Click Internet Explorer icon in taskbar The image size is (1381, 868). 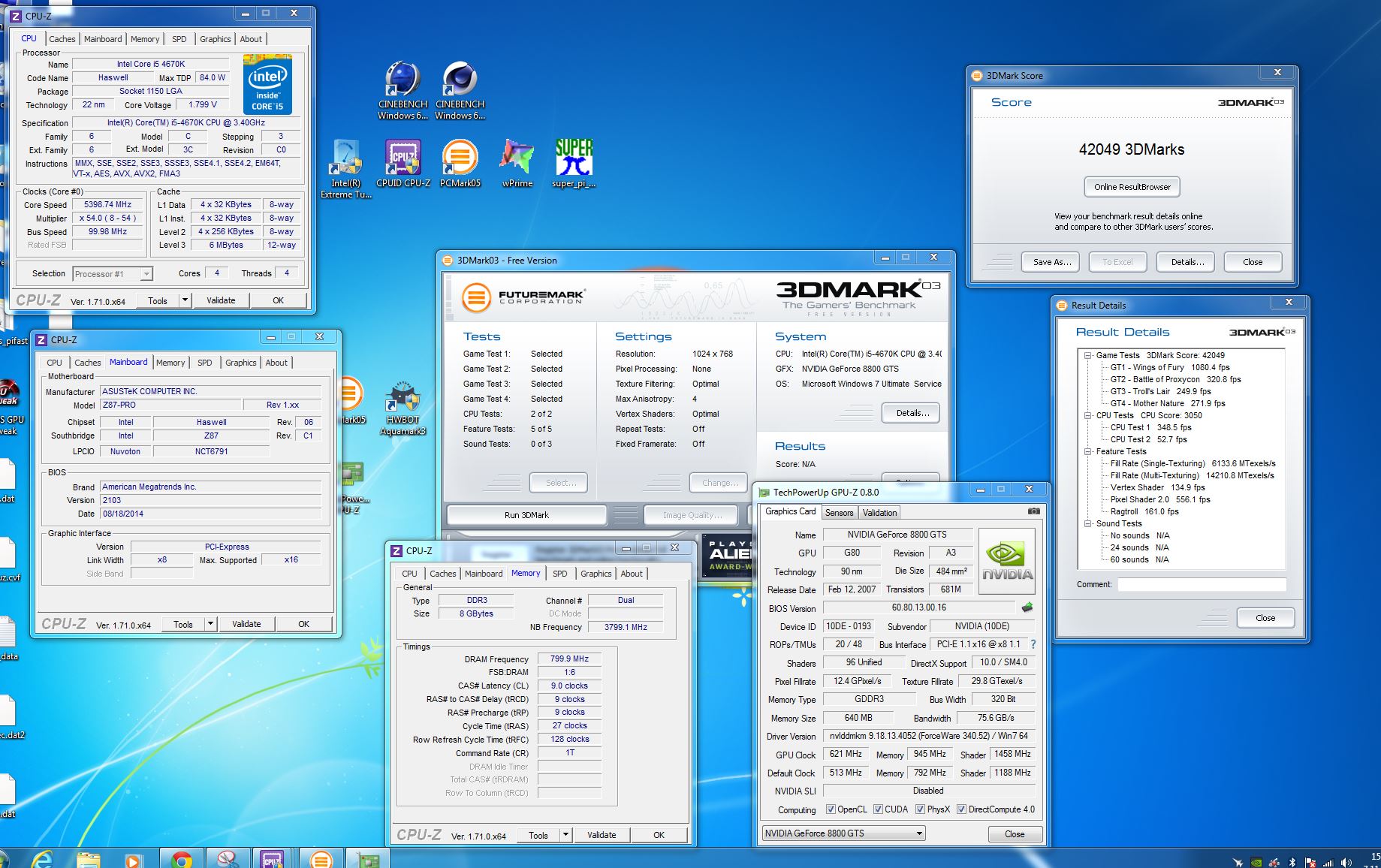click(42, 858)
